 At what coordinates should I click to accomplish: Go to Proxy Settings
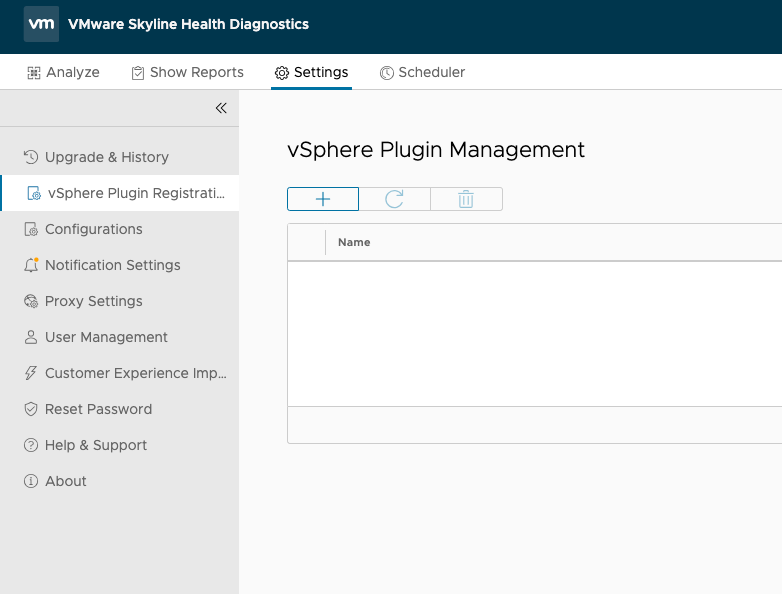click(x=120, y=301)
